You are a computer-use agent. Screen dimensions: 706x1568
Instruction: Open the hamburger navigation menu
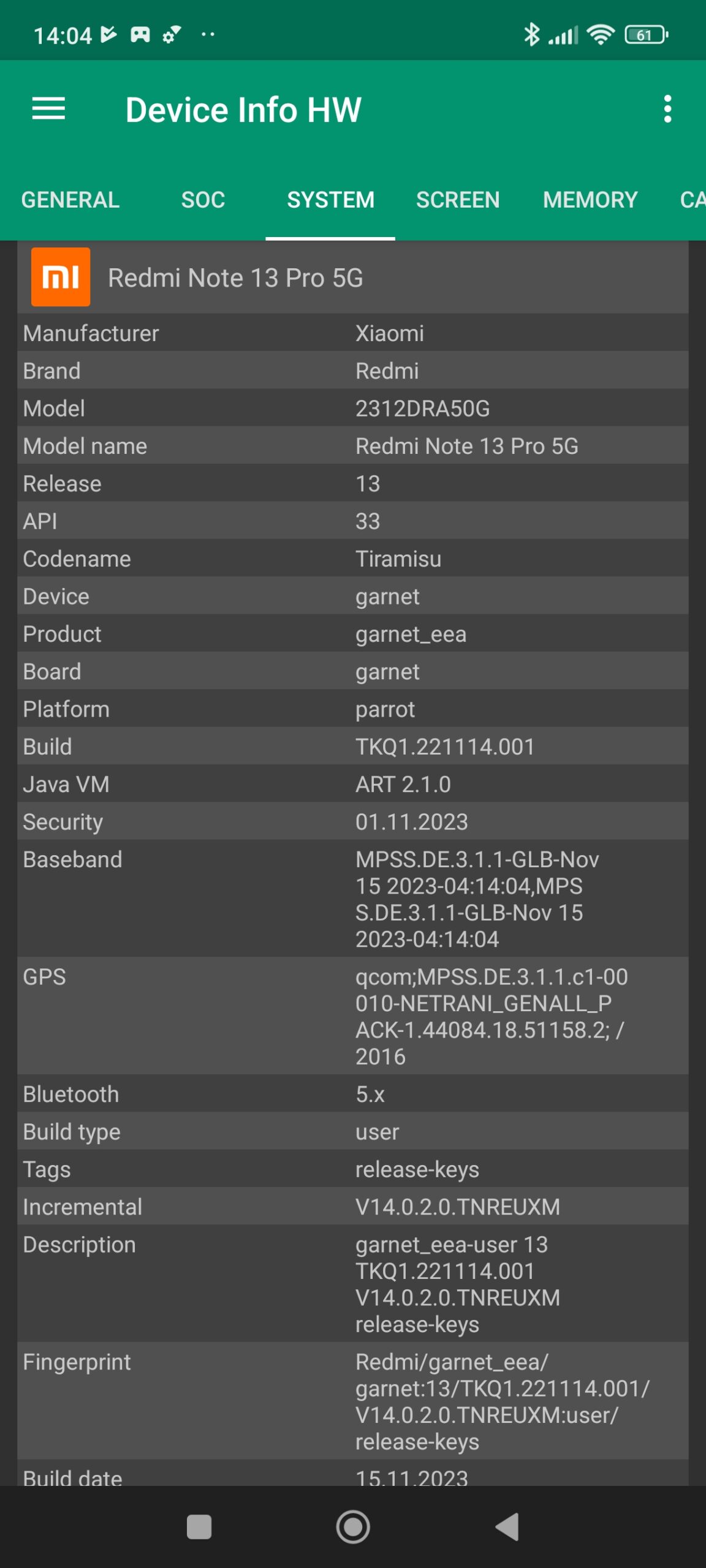point(48,109)
